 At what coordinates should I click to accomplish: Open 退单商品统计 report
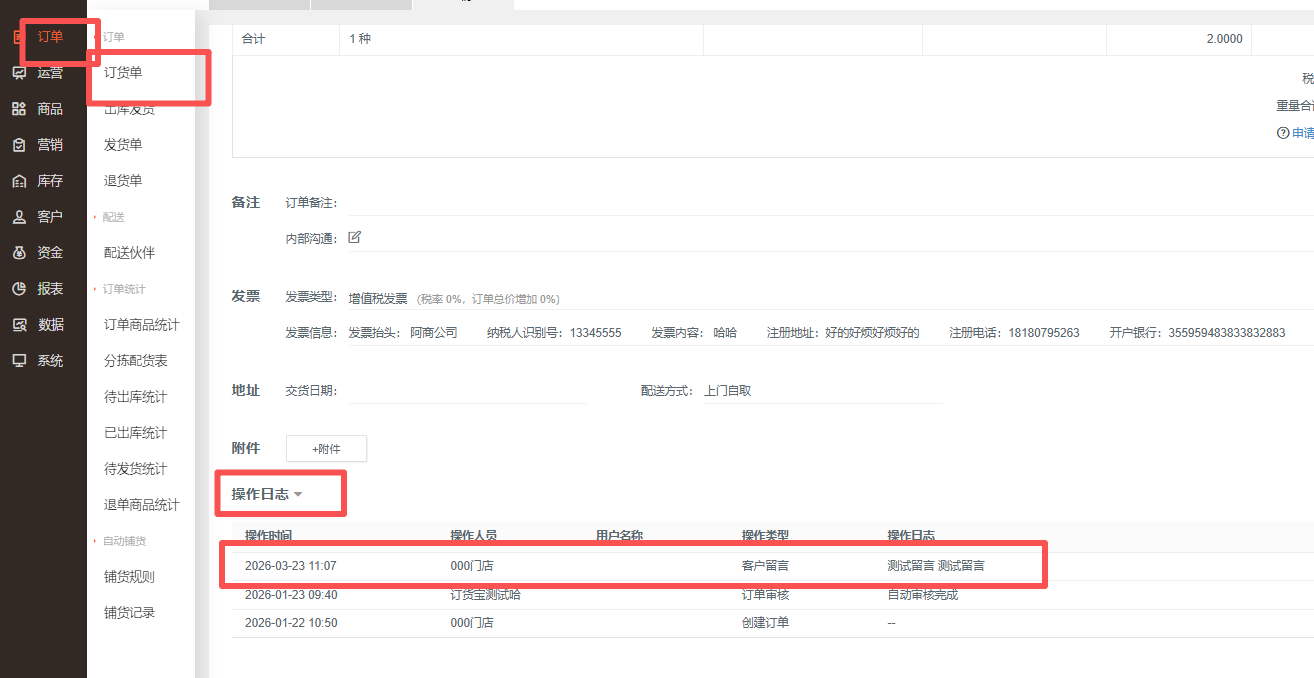pos(142,505)
